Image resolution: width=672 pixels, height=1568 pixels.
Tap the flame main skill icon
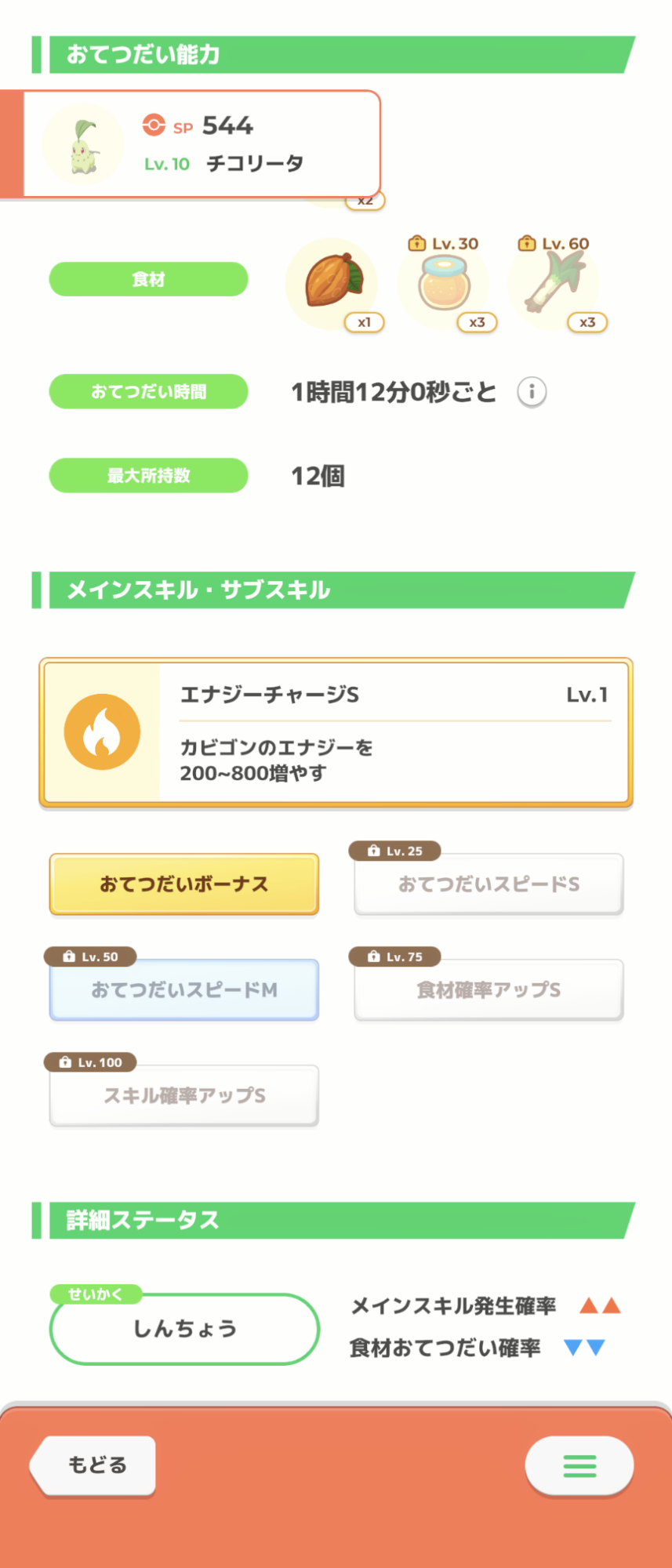pos(102,731)
